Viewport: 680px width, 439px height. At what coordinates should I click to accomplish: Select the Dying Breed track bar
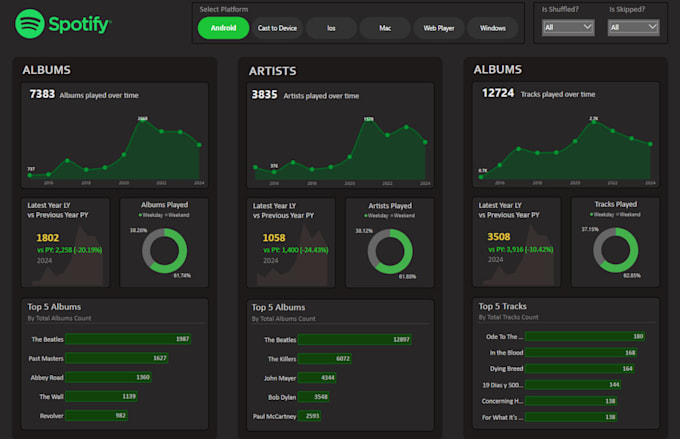579,368
